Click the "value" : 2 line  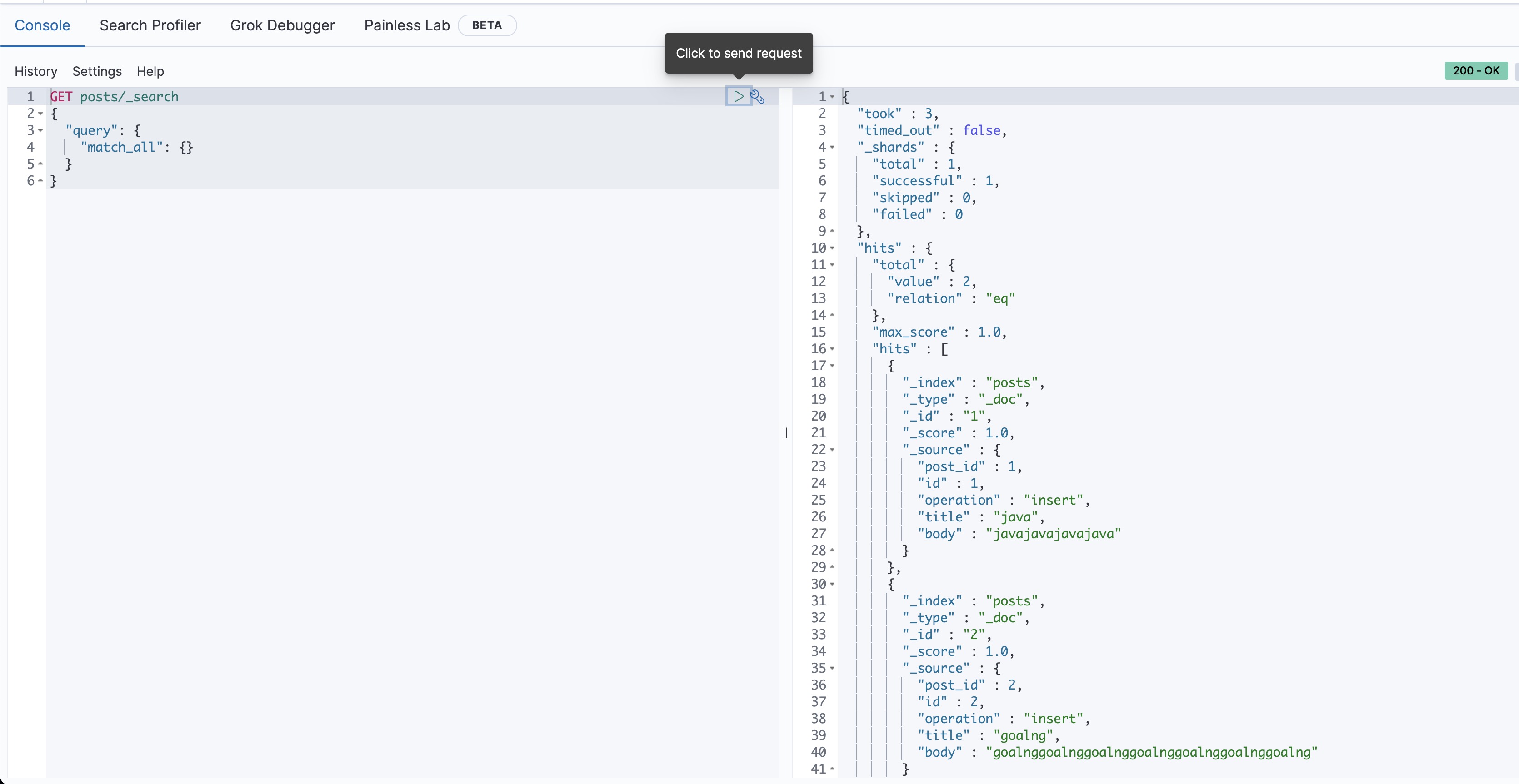point(932,282)
